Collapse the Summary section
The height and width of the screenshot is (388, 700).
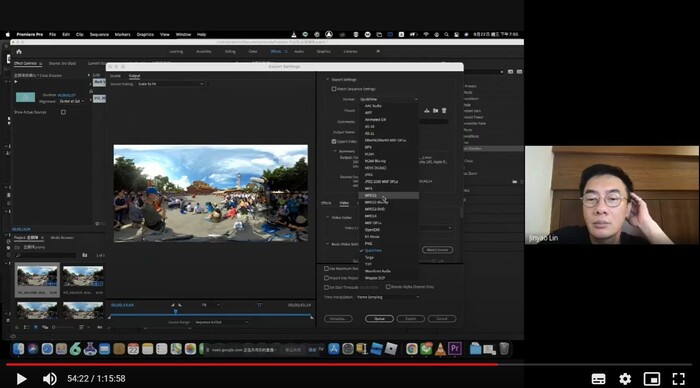tap(335, 151)
